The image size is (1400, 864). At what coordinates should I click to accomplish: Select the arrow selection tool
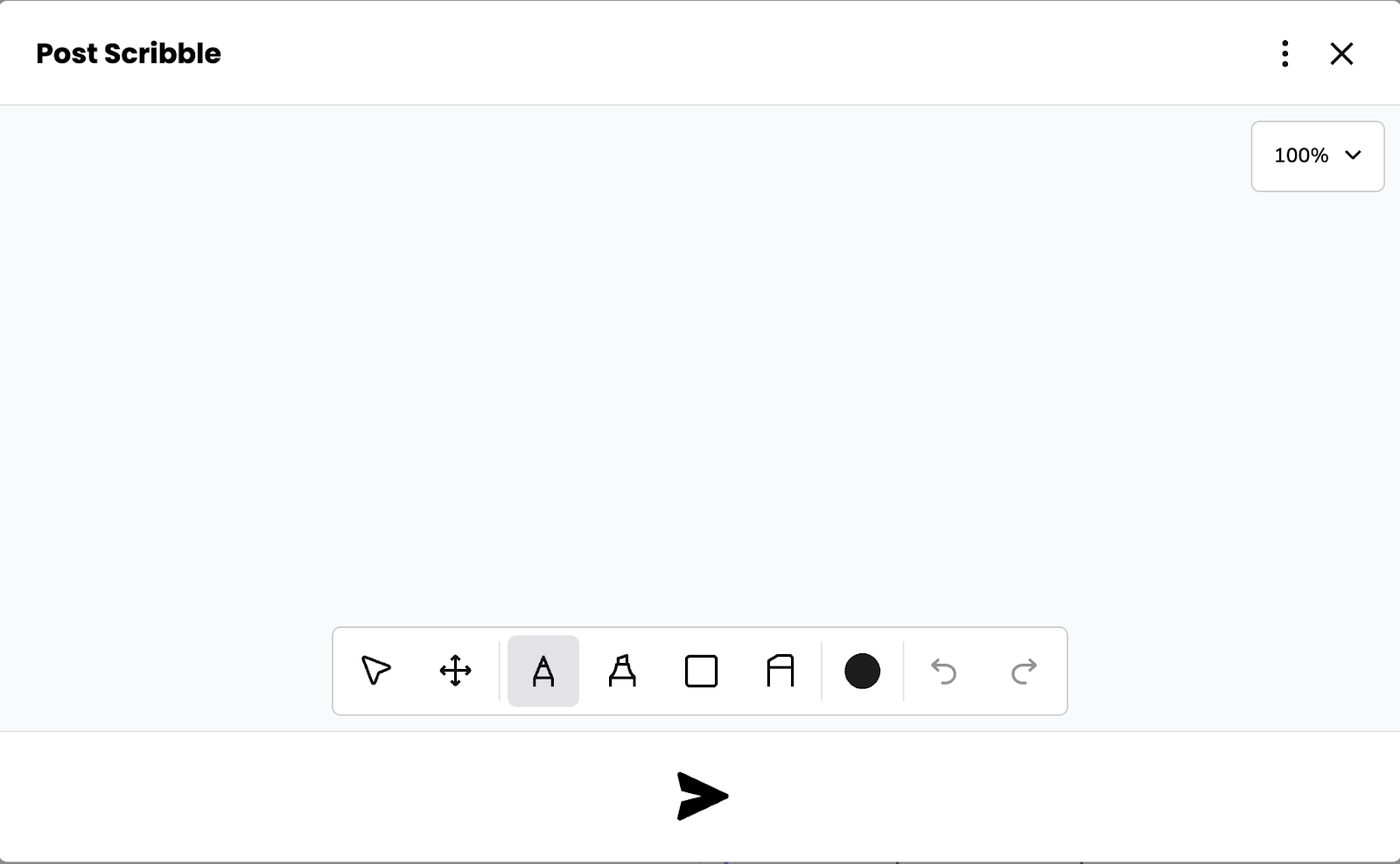376,671
